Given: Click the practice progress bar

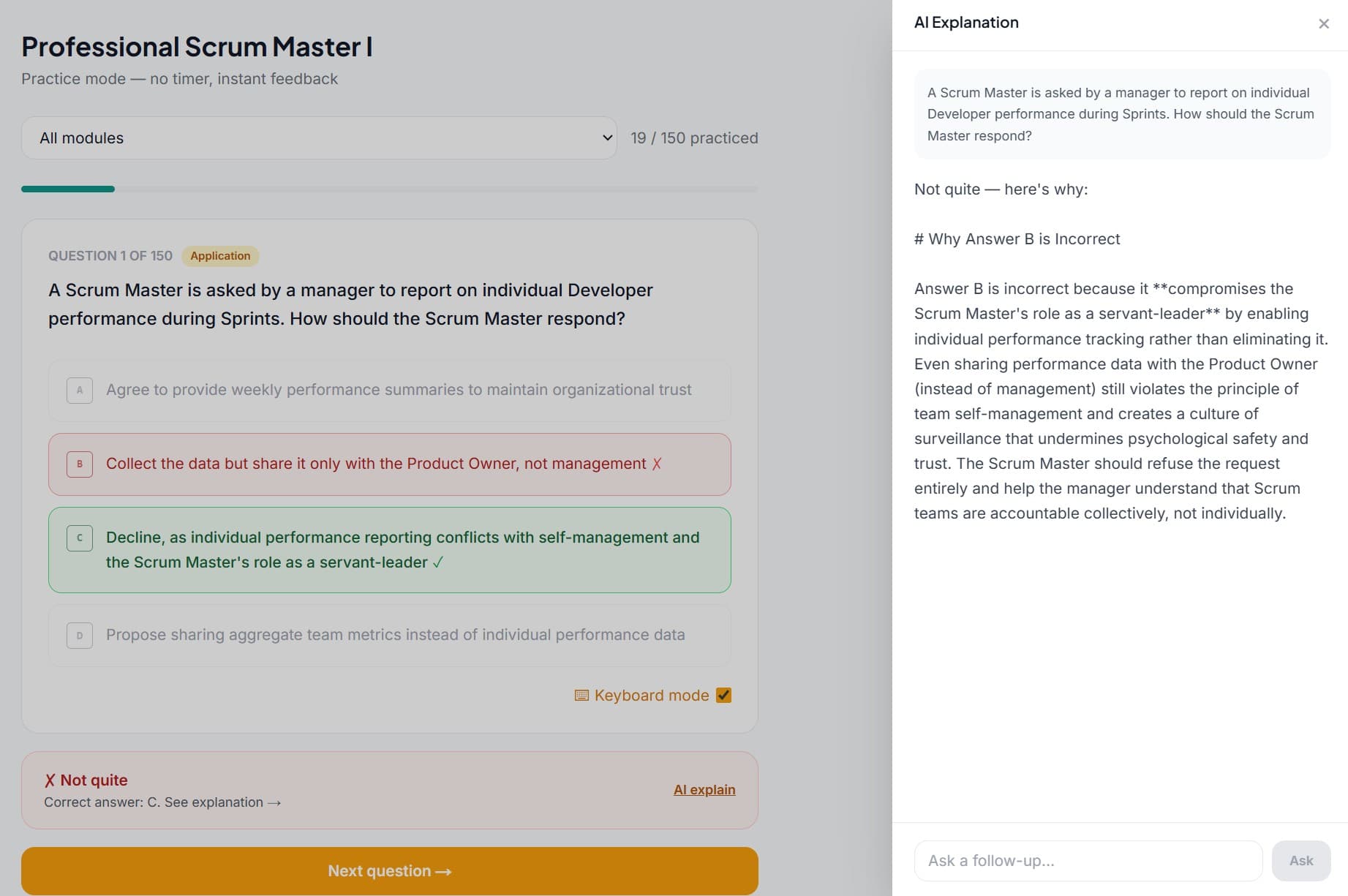Looking at the screenshot, I should (x=390, y=189).
